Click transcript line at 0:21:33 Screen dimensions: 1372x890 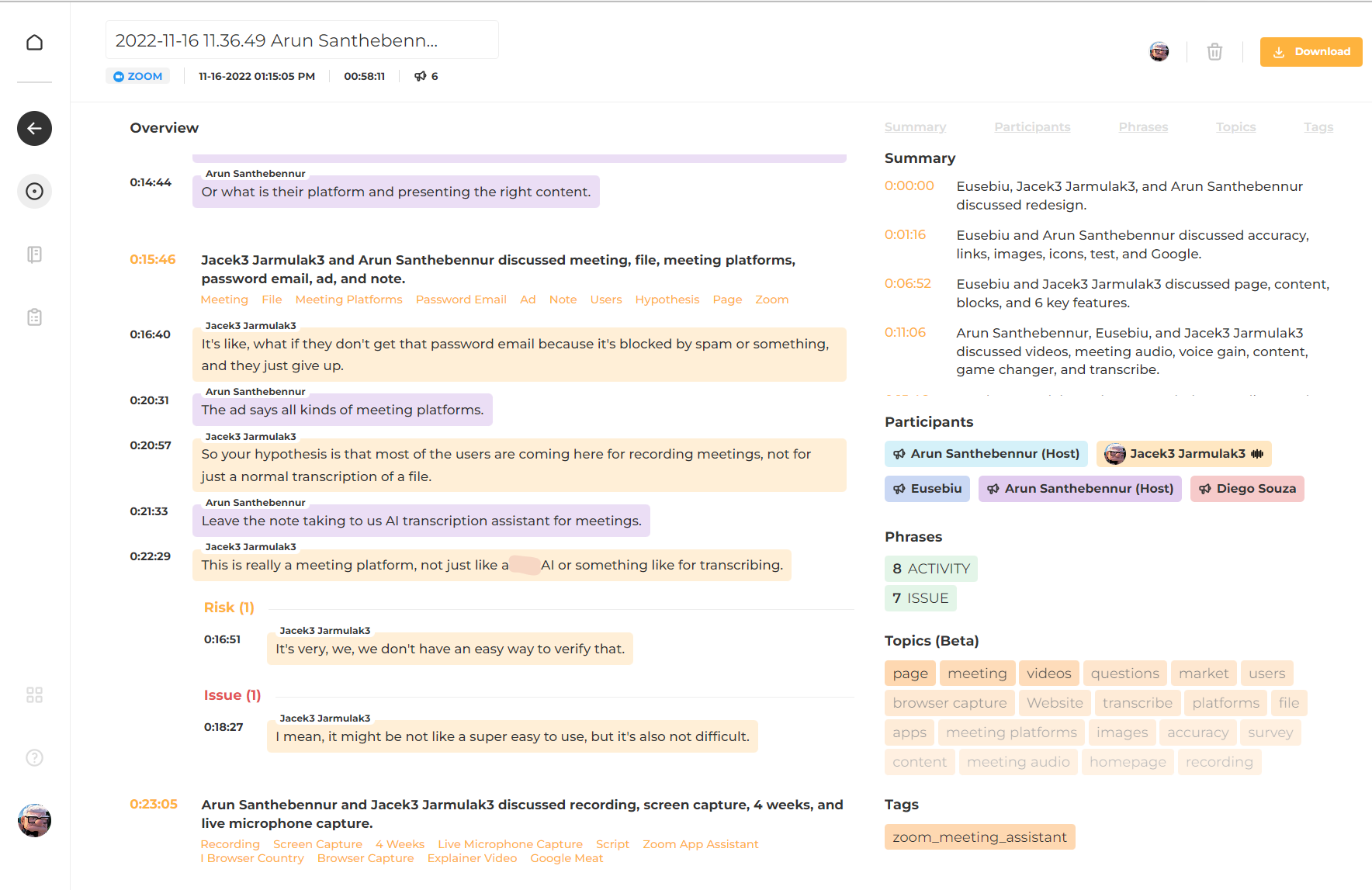click(421, 521)
